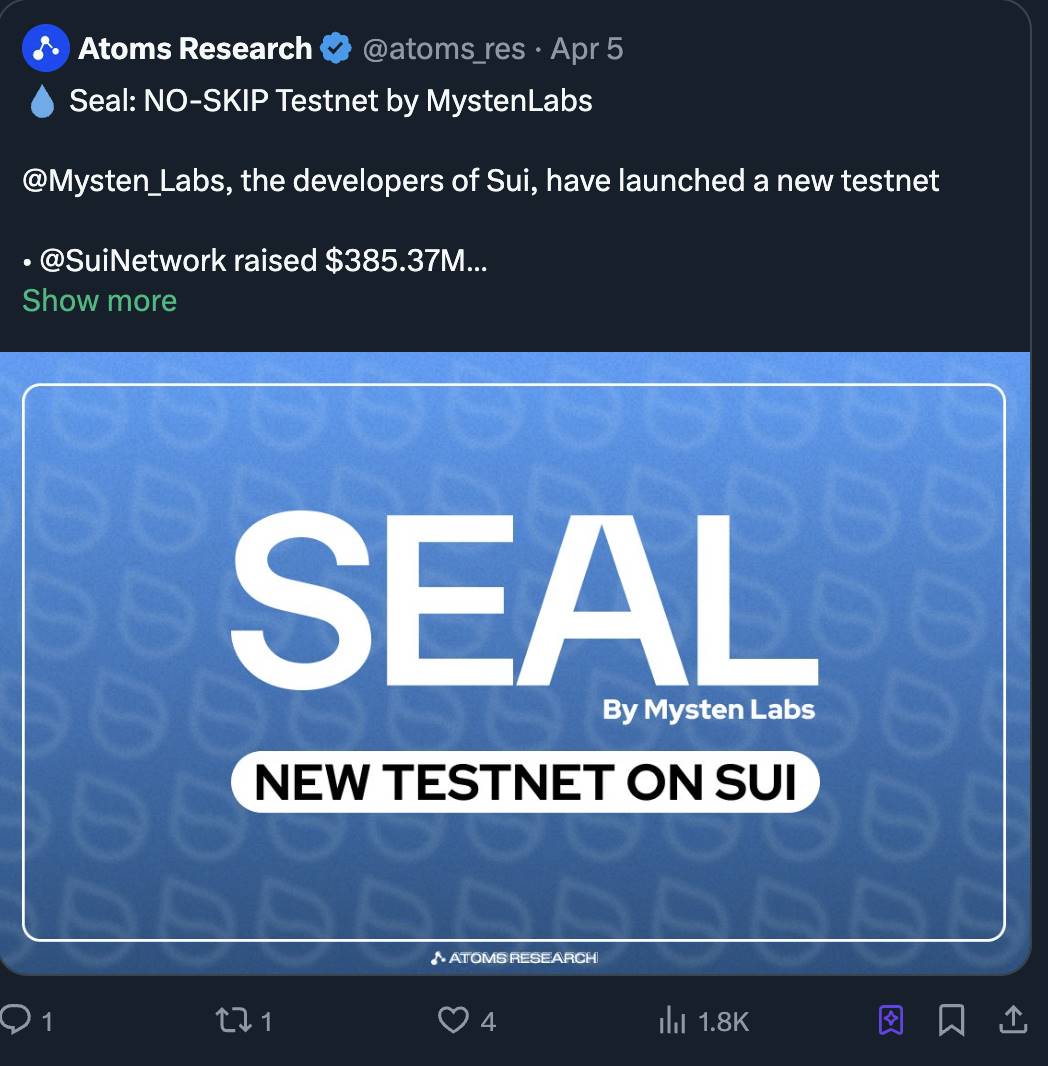
Task: Open the Atoms Research profile avatar
Action: (46, 49)
